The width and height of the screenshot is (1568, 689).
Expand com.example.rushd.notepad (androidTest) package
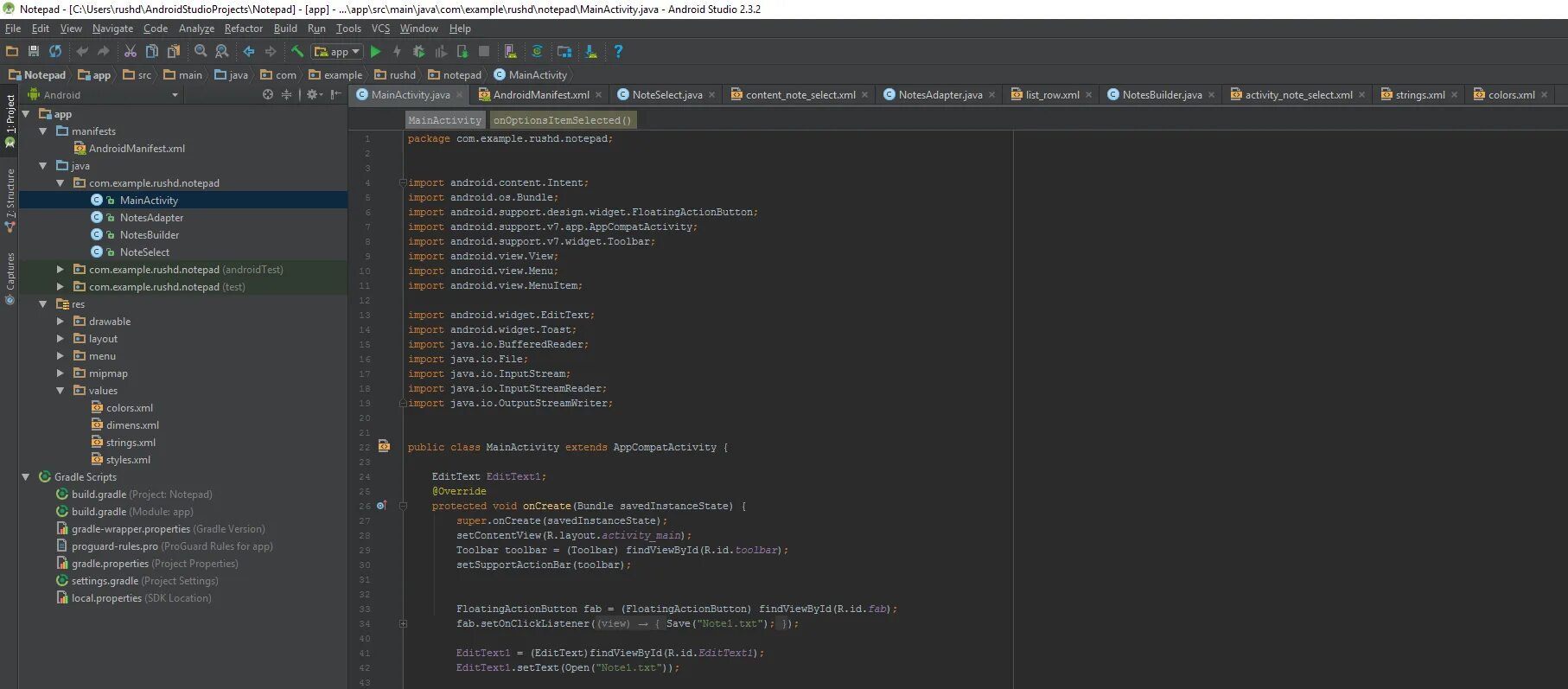[61, 270]
